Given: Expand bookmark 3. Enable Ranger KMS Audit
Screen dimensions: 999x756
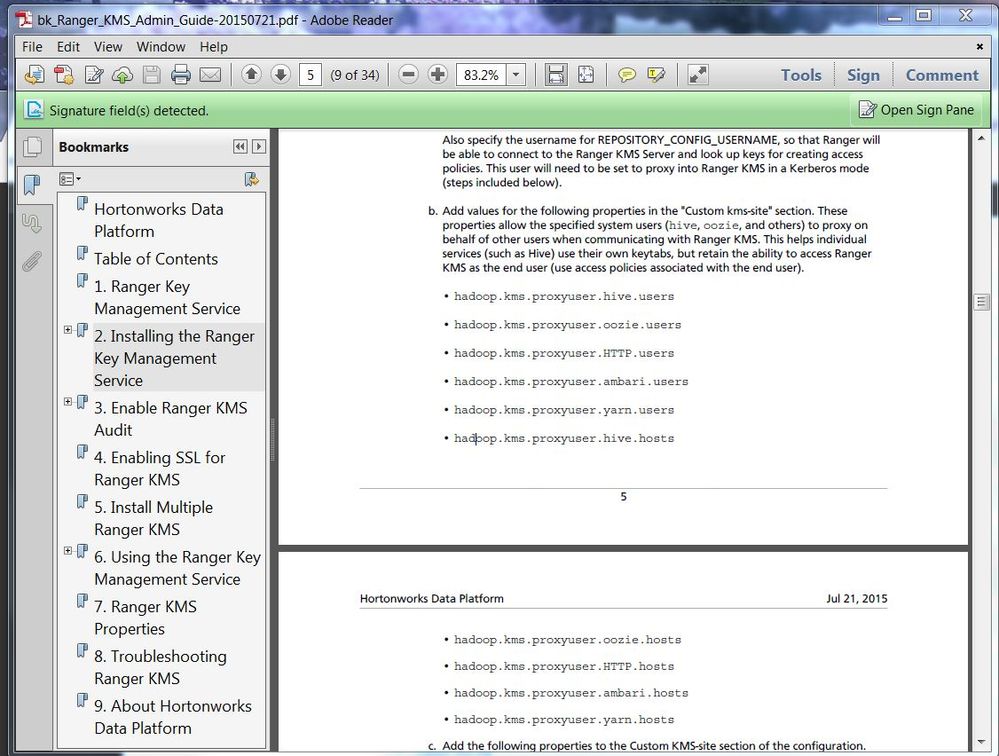Looking at the screenshot, I should [x=68, y=401].
